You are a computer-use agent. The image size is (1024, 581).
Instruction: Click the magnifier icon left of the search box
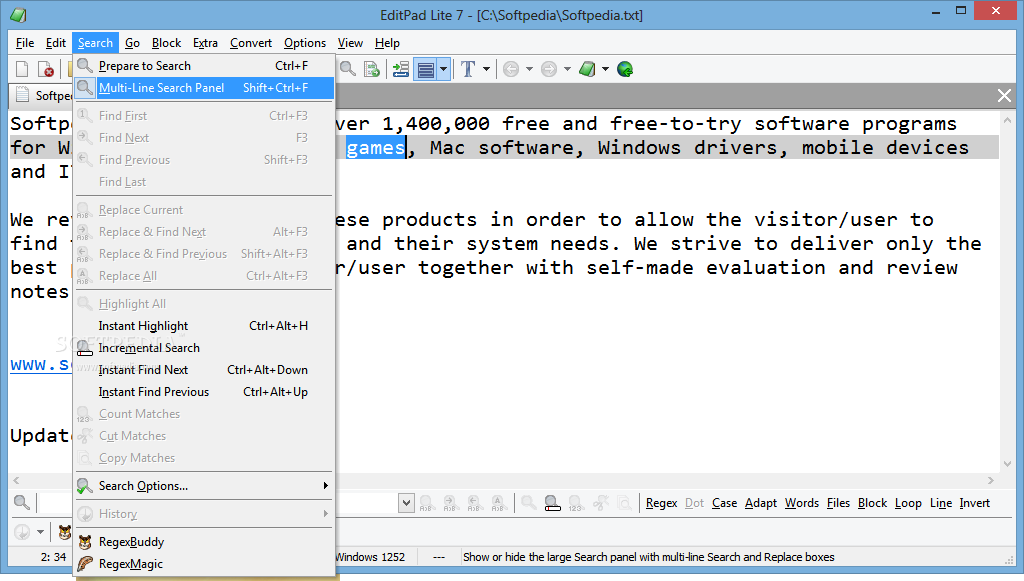pos(22,503)
